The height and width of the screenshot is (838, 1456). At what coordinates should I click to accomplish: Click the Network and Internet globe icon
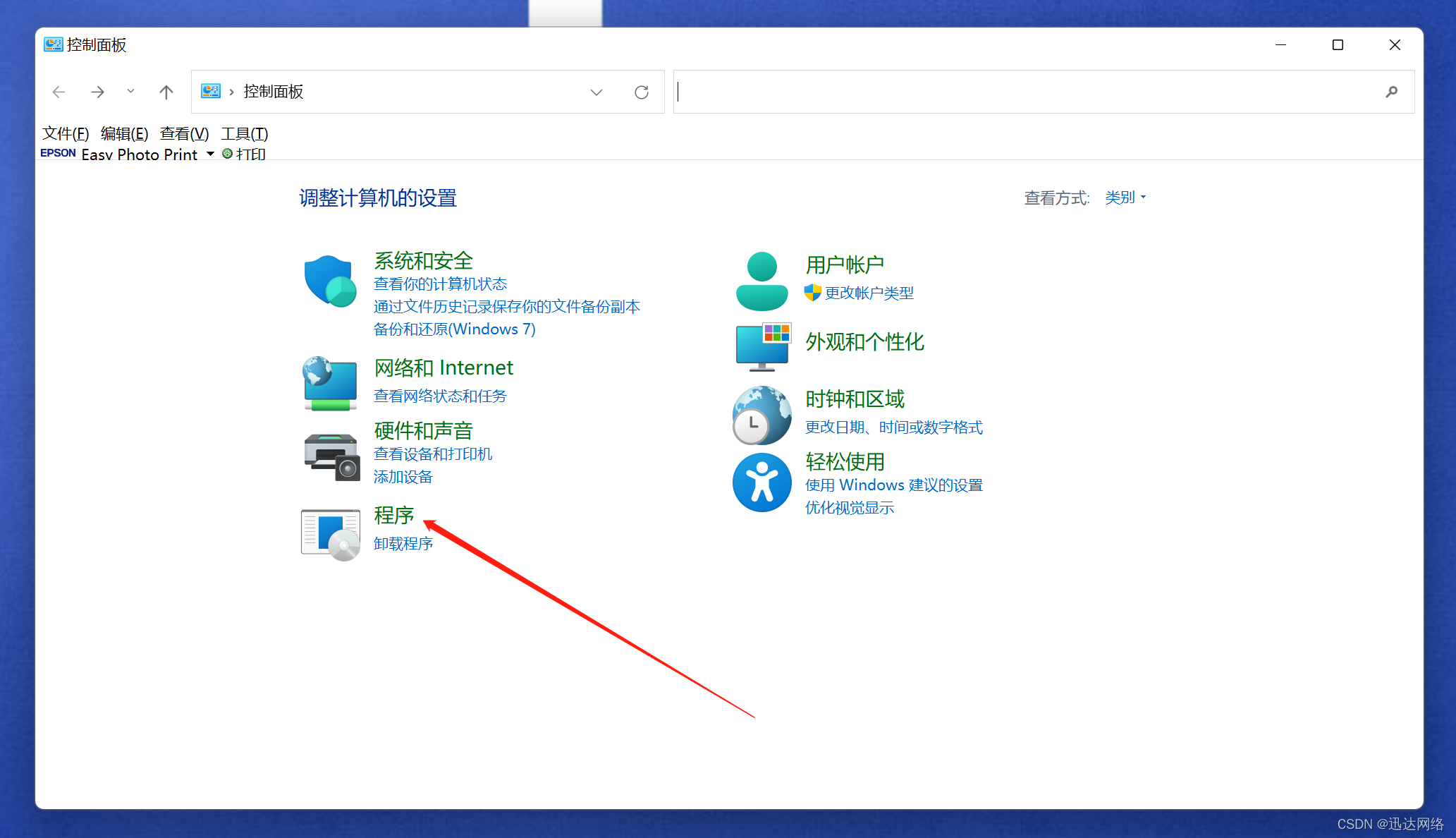point(329,383)
